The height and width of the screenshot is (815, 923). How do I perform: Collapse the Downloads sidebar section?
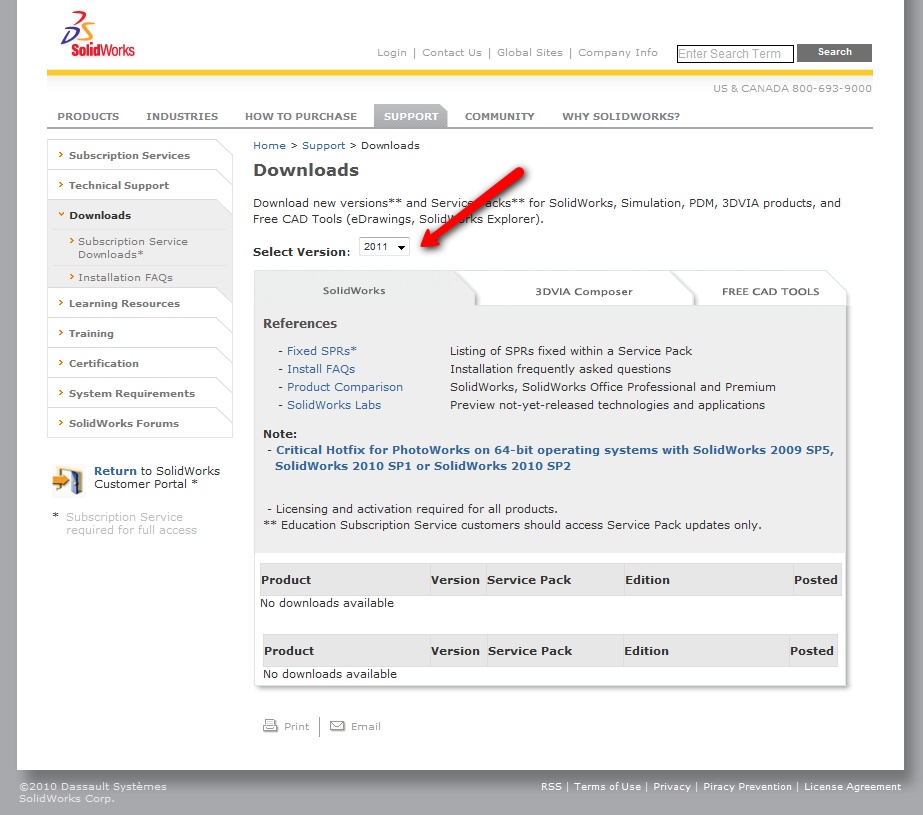(100, 215)
